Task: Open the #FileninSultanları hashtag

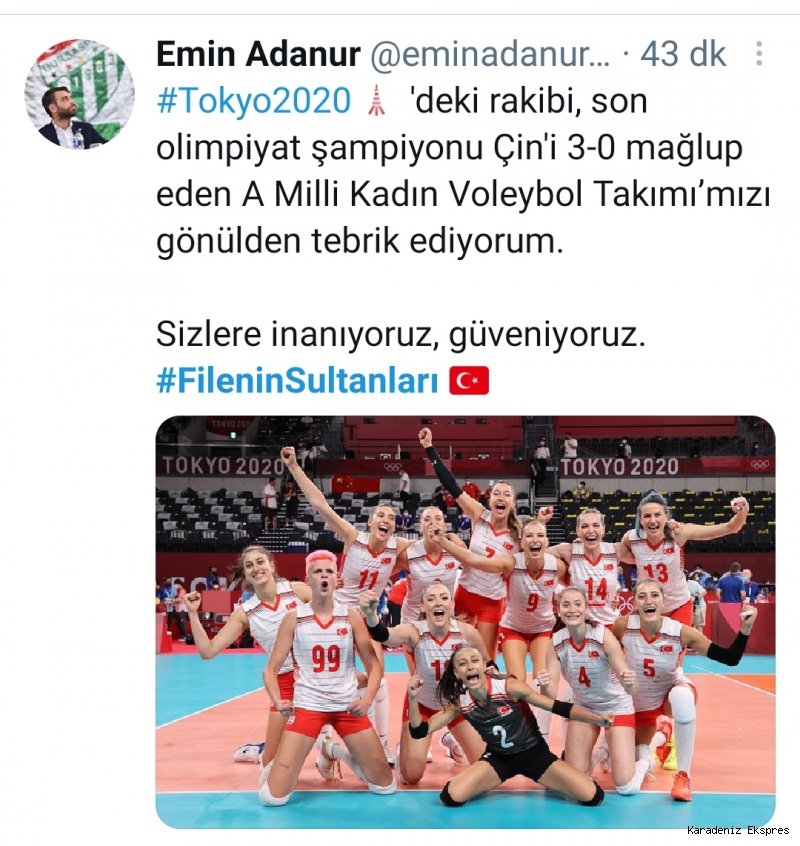Action: coord(297,381)
